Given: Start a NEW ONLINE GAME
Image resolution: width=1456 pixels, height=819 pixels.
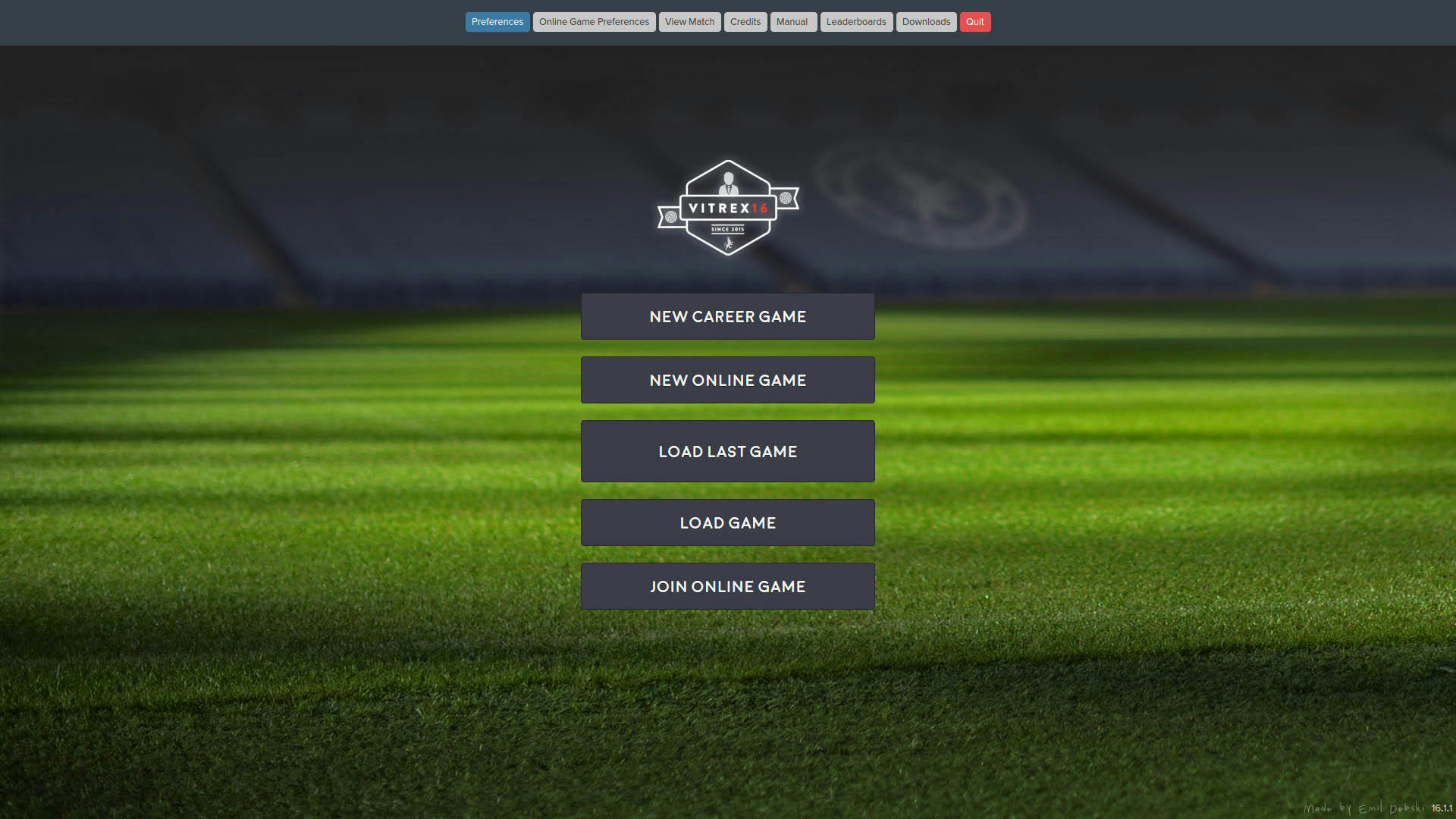Looking at the screenshot, I should pyautogui.click(x=728, y=380).
